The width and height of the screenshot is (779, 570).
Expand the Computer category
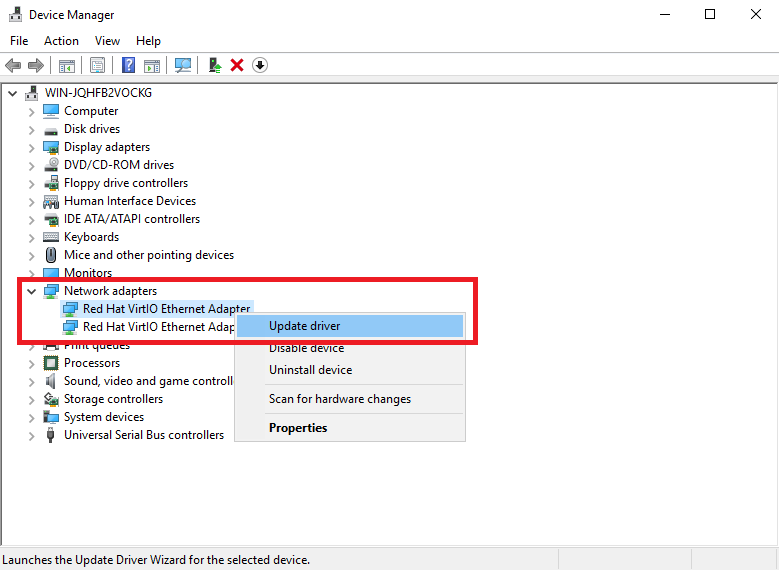(x=32, y=112)
